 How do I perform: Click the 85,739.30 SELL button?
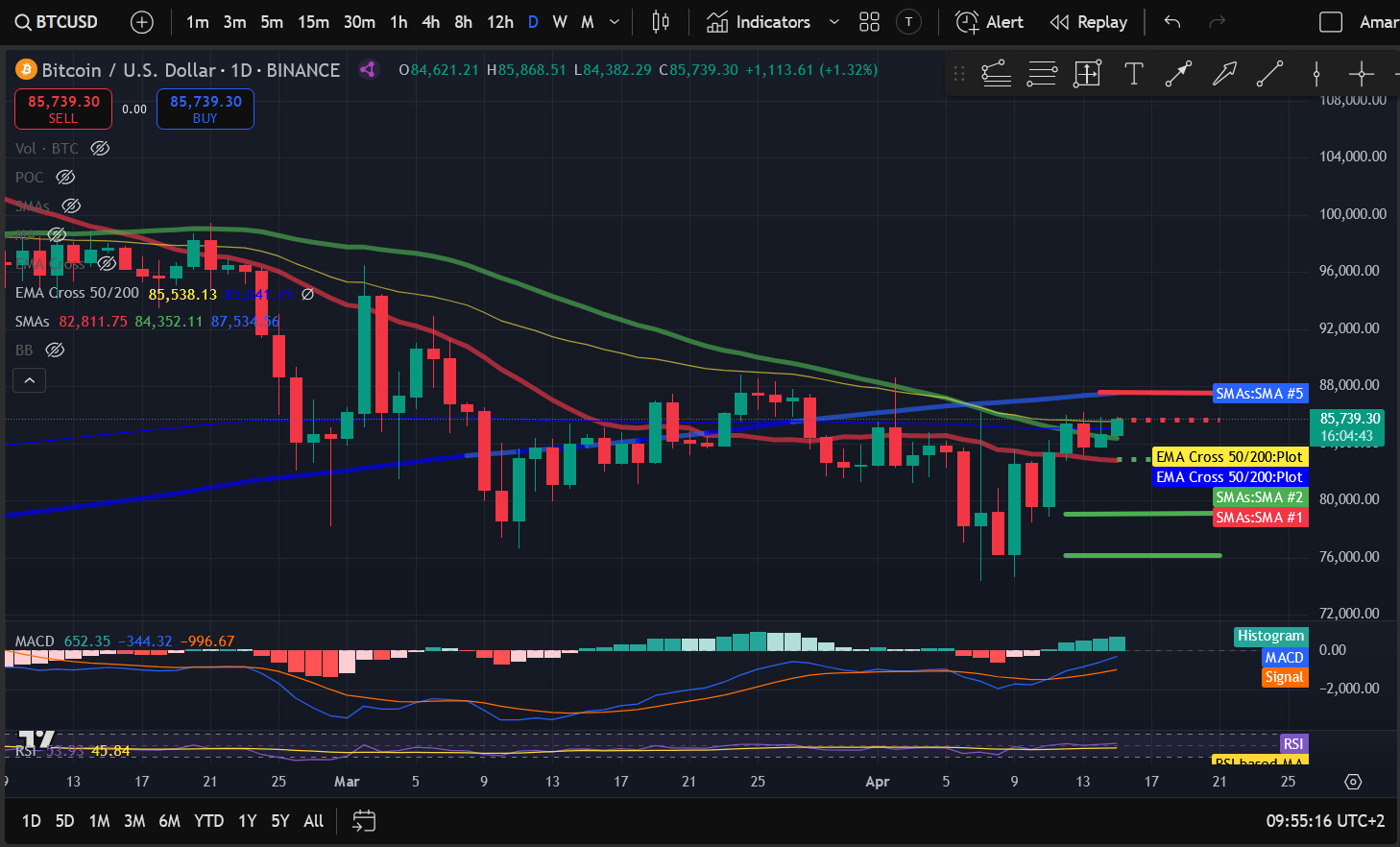click(63, 109)
